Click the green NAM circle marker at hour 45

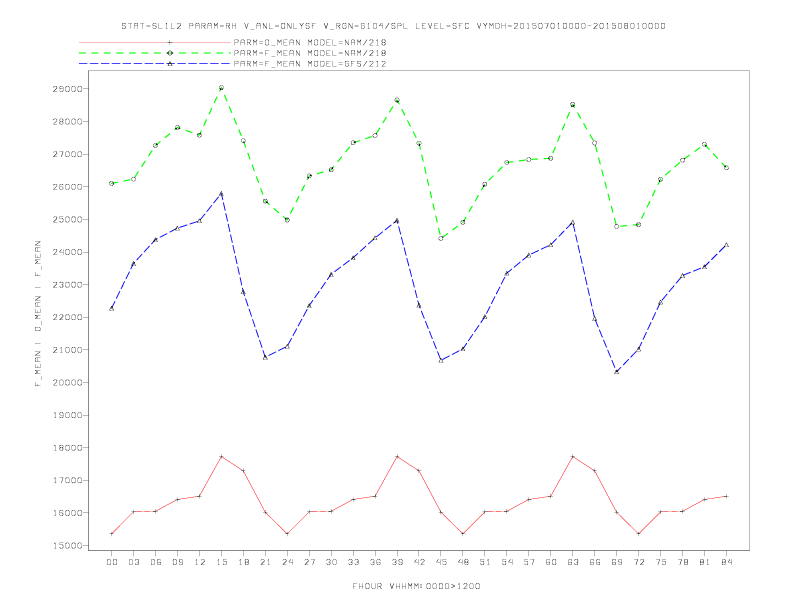[x=441, y=238]
